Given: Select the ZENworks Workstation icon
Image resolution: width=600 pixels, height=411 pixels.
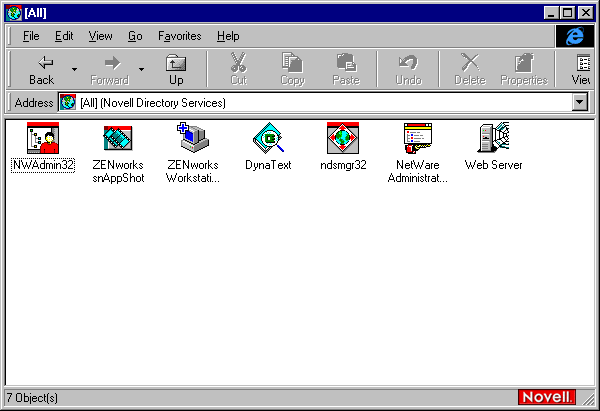Looking at the screenshot, I should click(x=193, y=138).
